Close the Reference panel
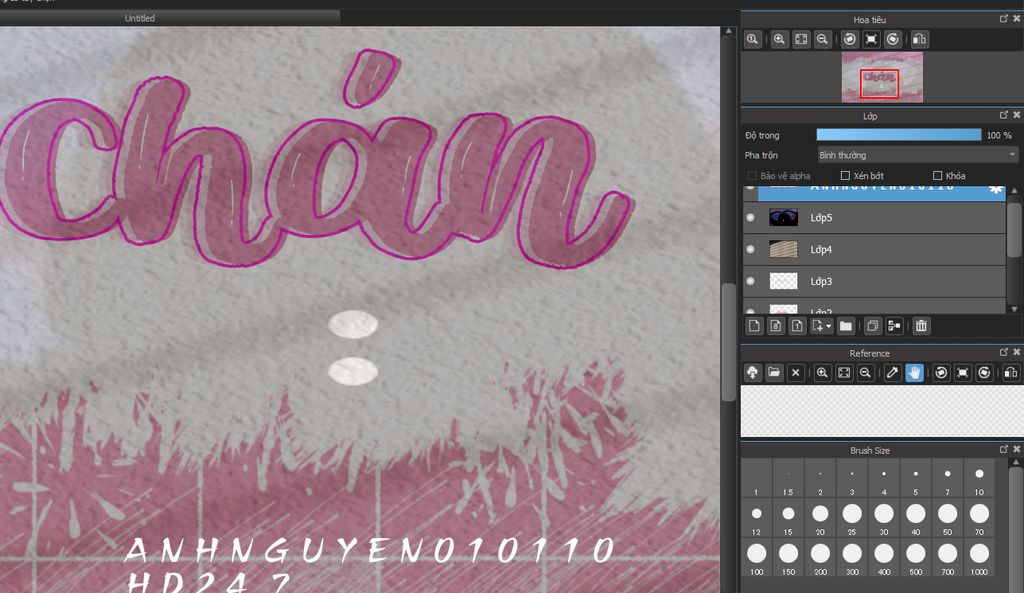This screenshot has height=593, width=1024. click(1016, 352)
